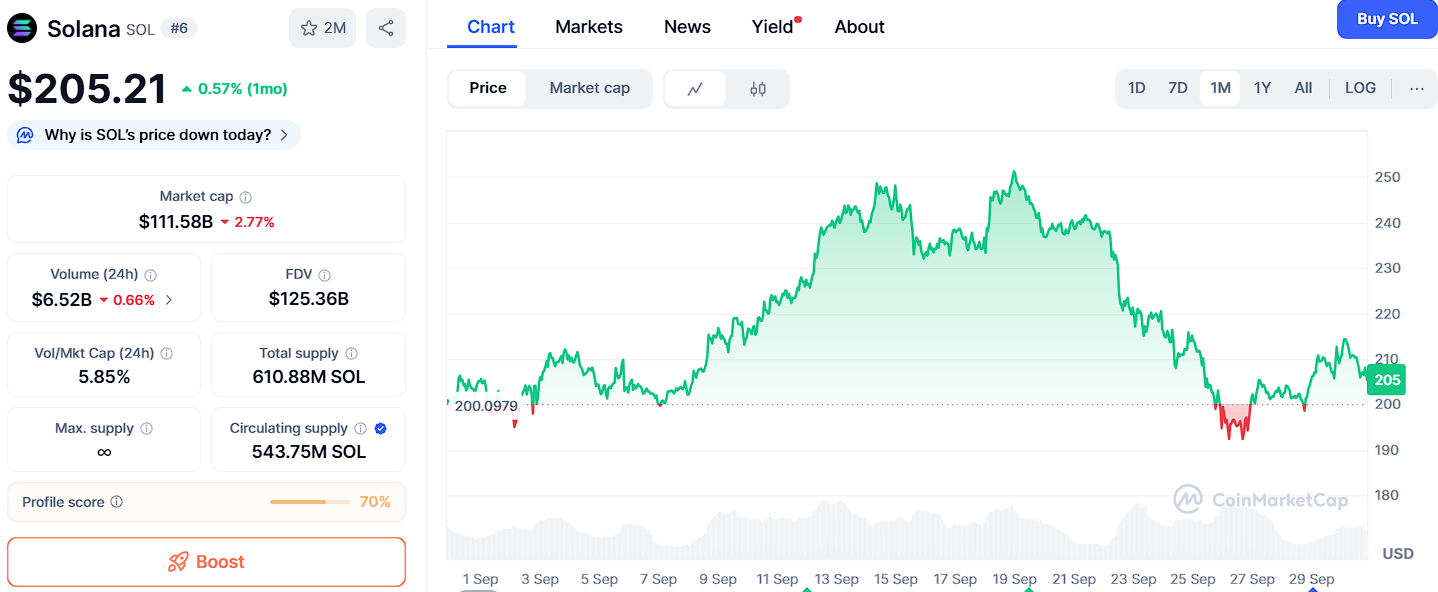Switch to candlestick chart icon
Screen dimensions: 1438x592
(x=758, y=89)
